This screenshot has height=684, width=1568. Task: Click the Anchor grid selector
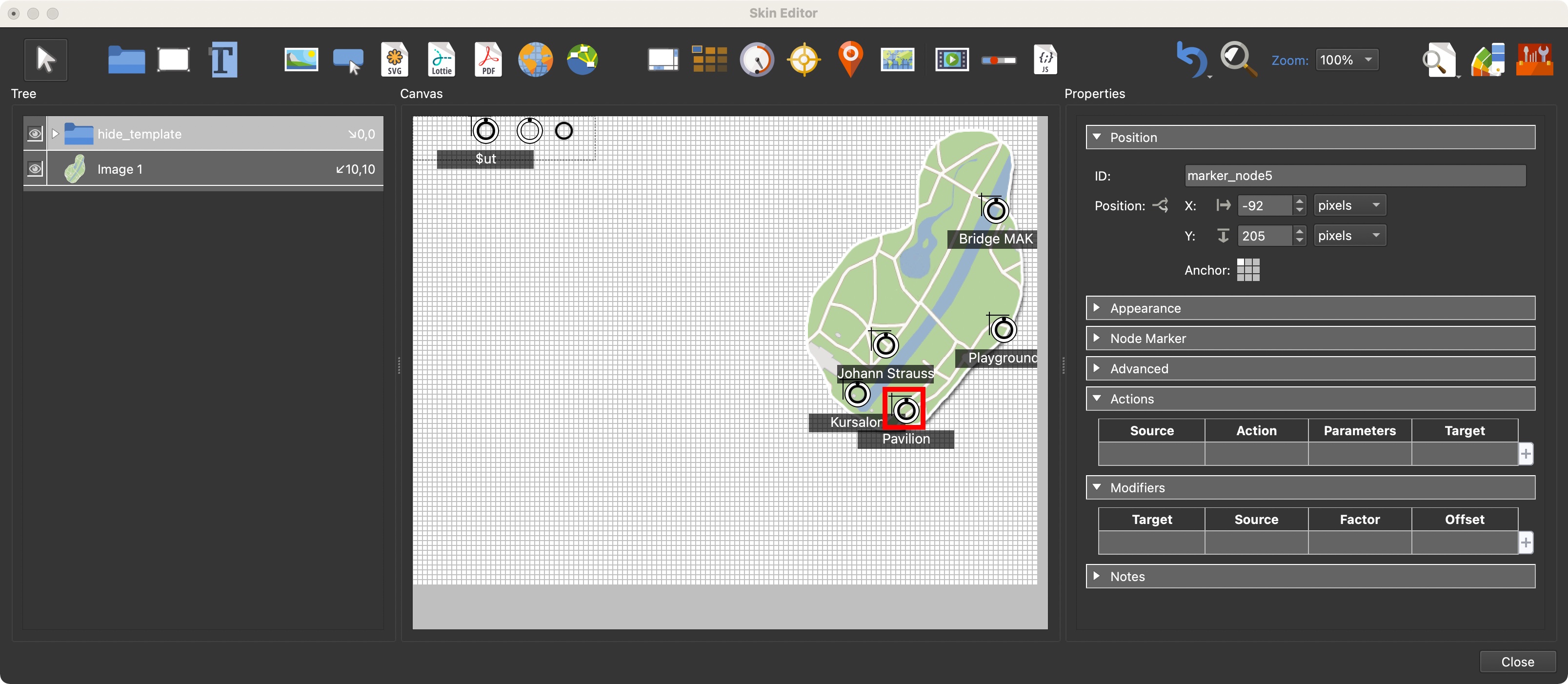1248,270
